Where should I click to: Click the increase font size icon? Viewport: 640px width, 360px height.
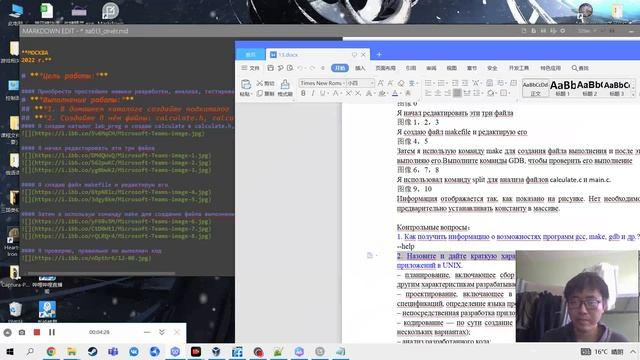point(380,83)
